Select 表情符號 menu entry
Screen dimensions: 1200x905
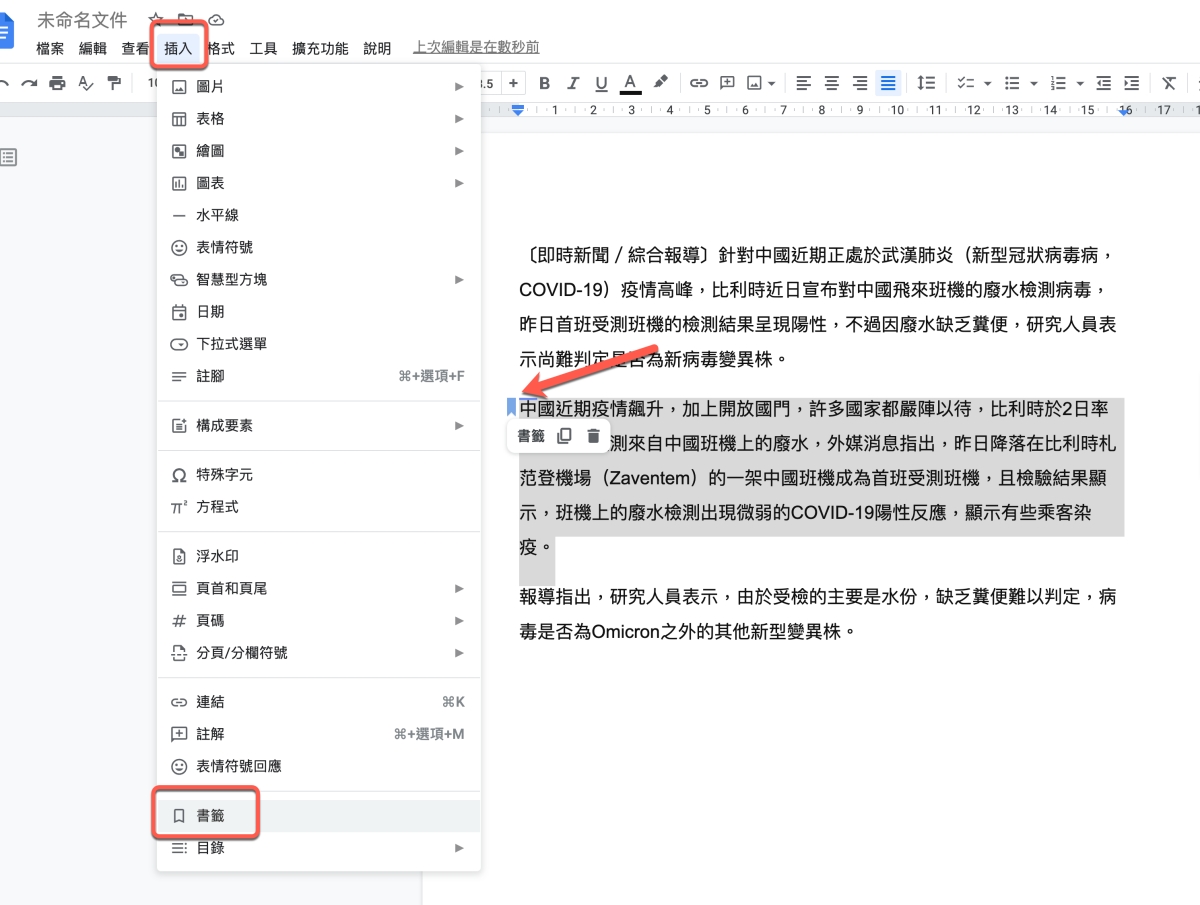click(x=319, y=247)
